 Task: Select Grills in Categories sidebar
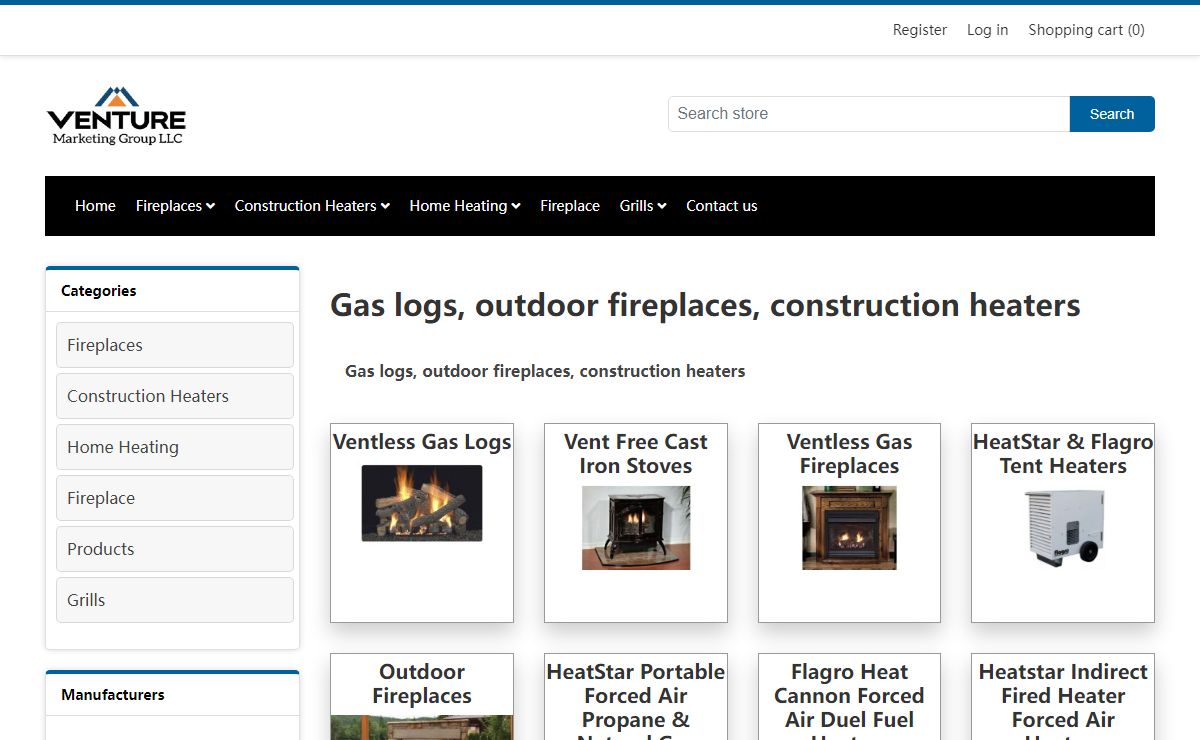[175, 600]
